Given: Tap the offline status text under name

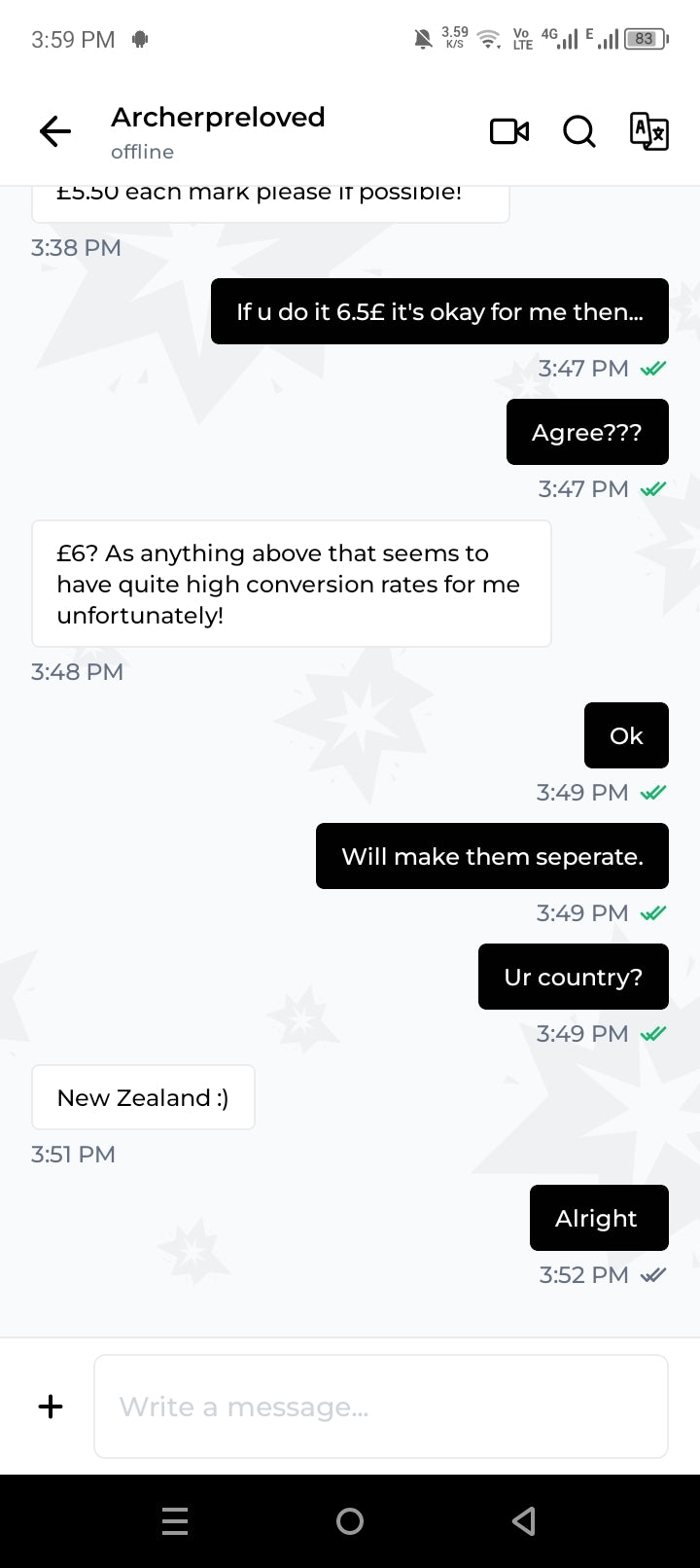Looking at the screenshot, I should tap(142, 152).
